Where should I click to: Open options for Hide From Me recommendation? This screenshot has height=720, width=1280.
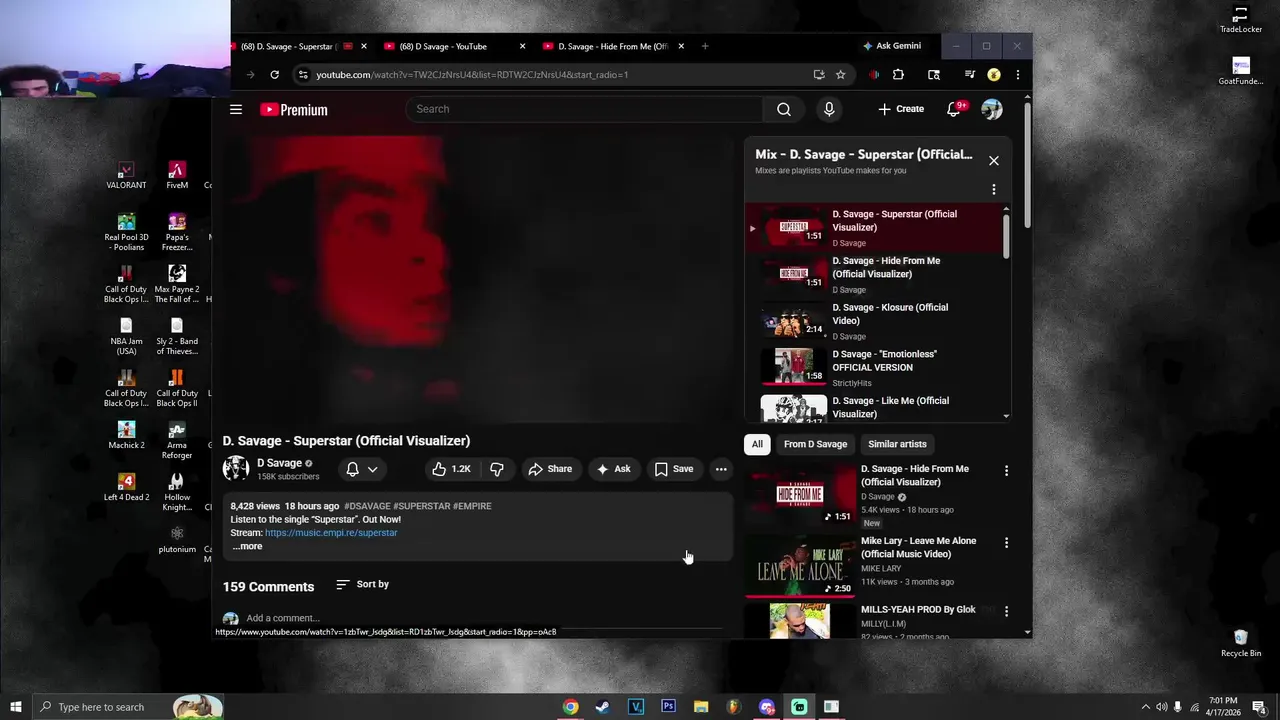tap(1007, 471)
